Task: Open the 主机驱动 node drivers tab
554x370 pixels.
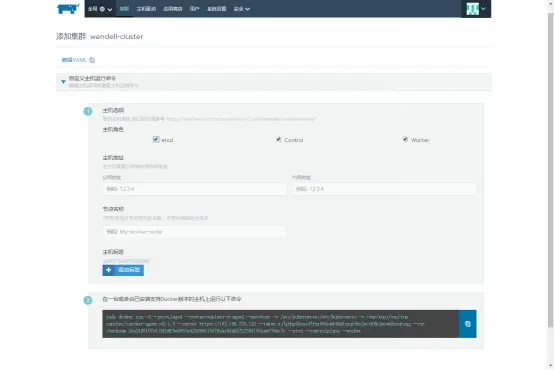Action: [146, 9]
